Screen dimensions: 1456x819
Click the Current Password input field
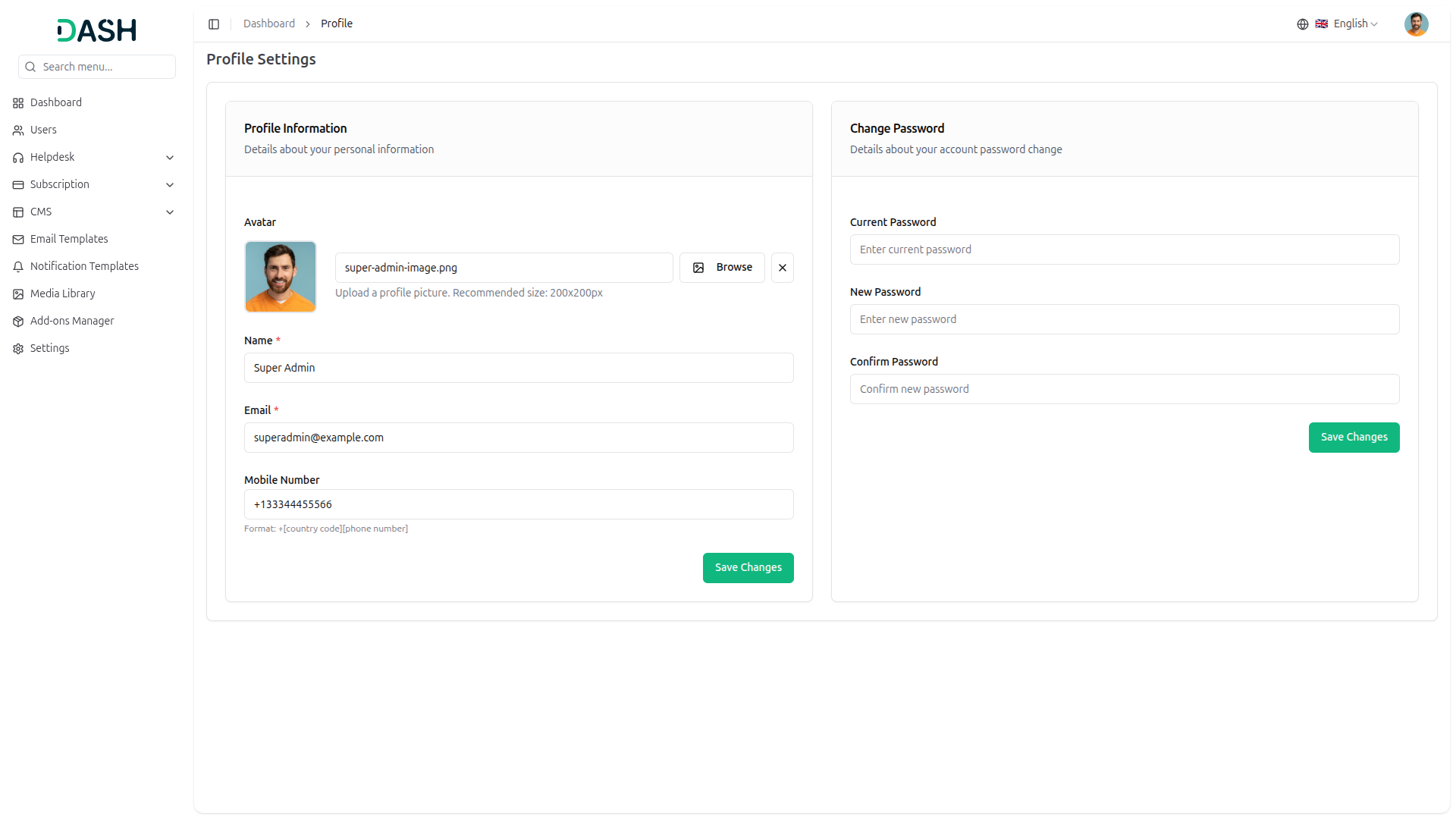coord(1124,249)
